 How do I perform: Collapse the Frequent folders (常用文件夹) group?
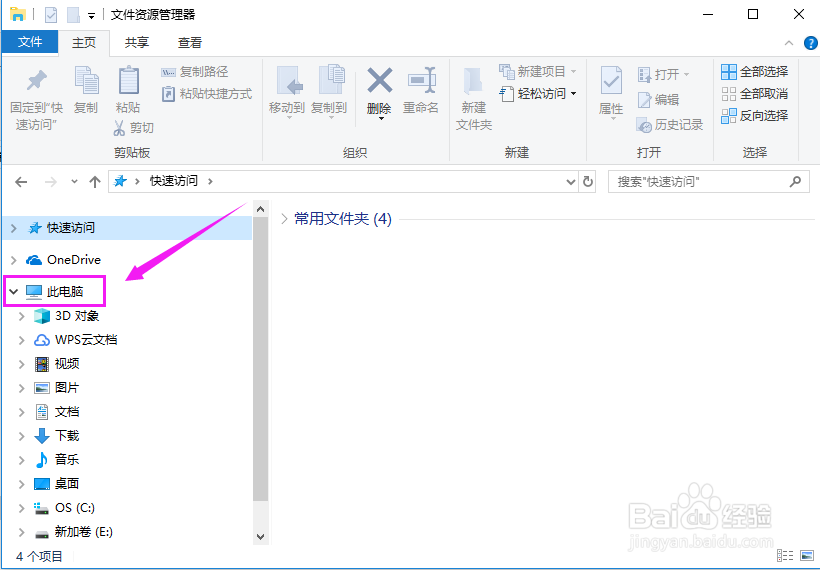click(x=284, y=219)
